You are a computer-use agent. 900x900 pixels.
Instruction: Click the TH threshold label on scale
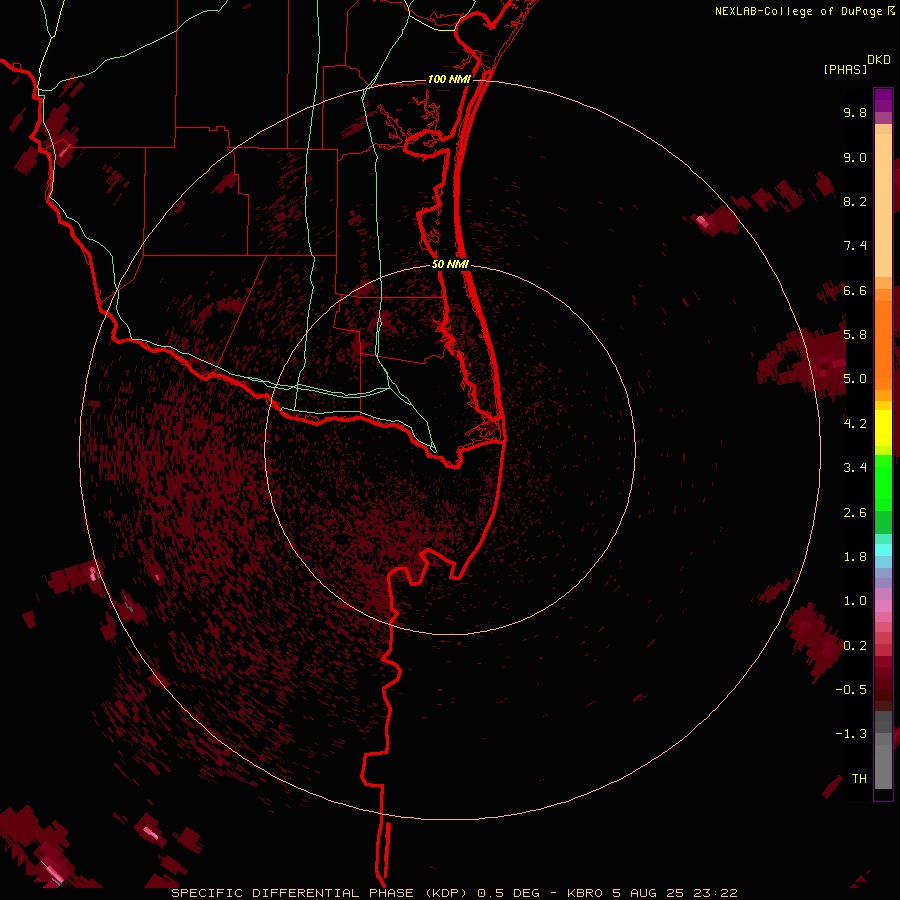859,779
